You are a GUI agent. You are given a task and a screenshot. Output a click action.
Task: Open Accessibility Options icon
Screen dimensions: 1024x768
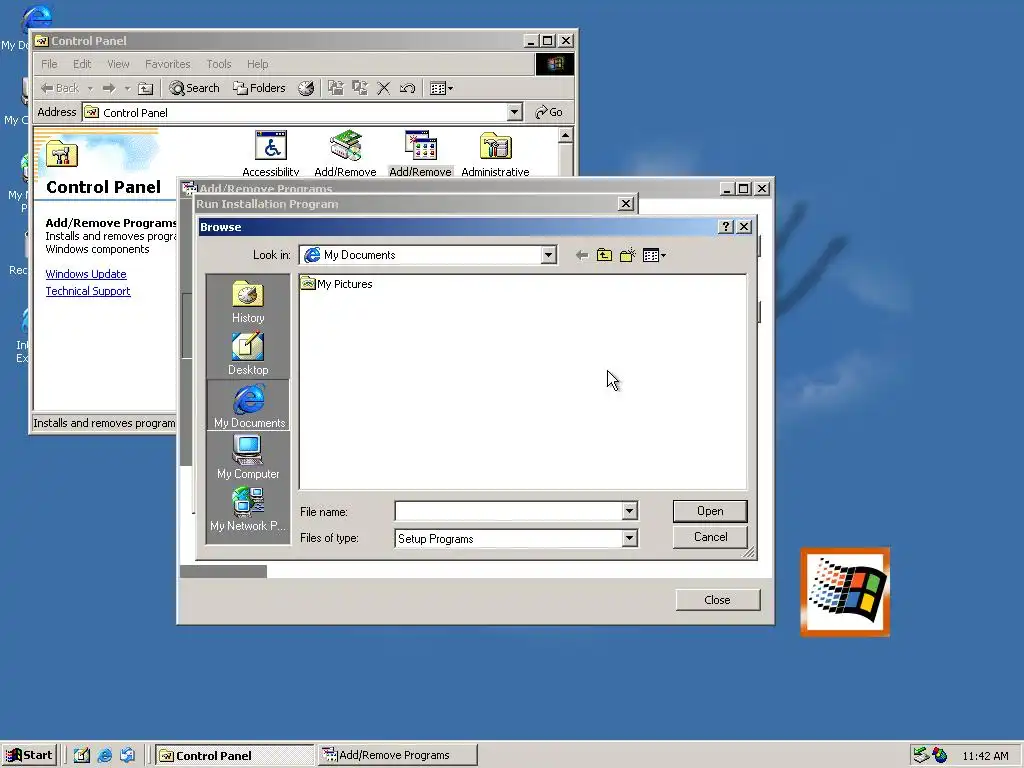tap(270, 154)
